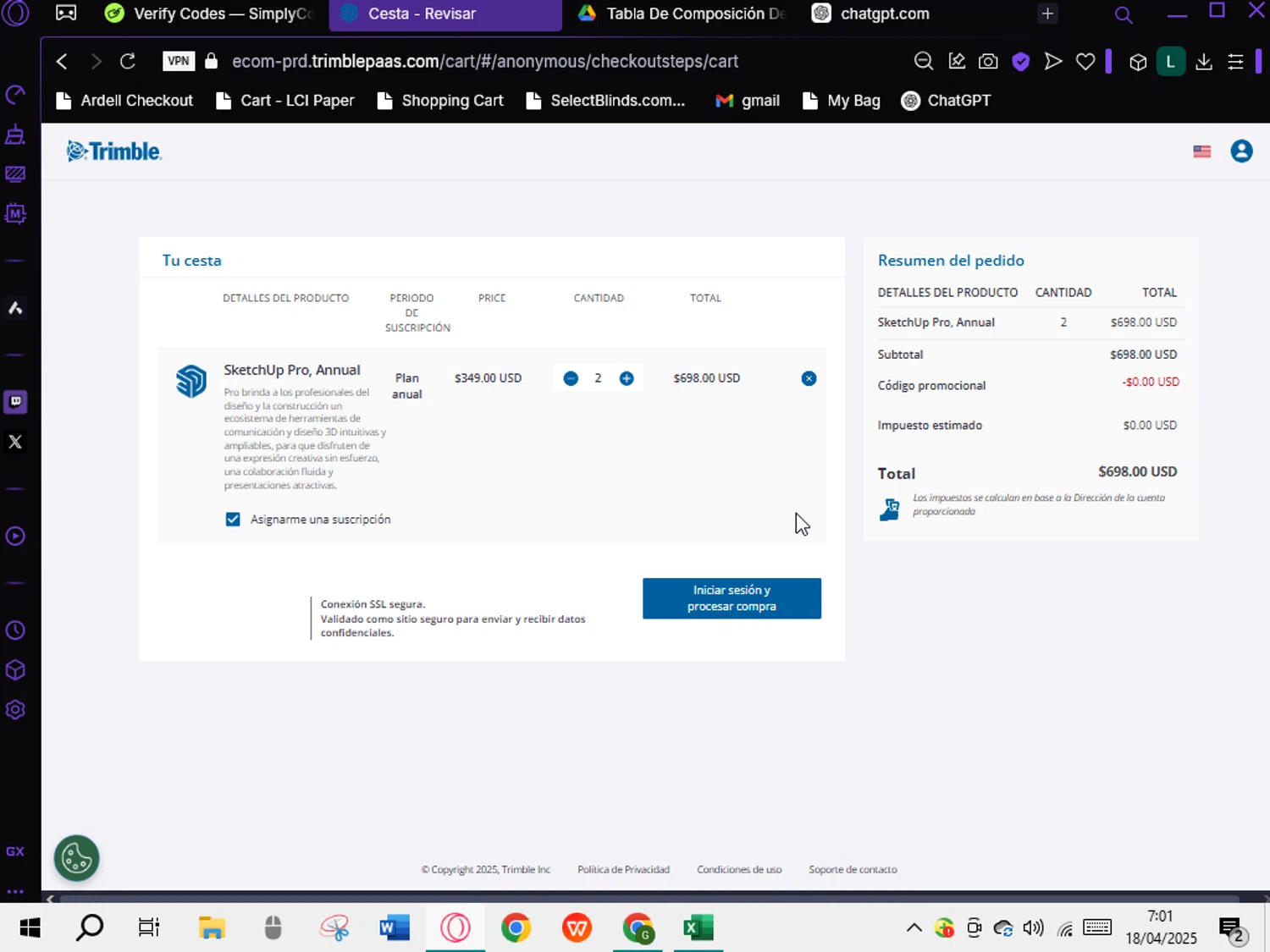Viewport: 1270px width, 952px height.
Task: Click 'Política de Privacidad' footer link
Action: tap(623, 869)
